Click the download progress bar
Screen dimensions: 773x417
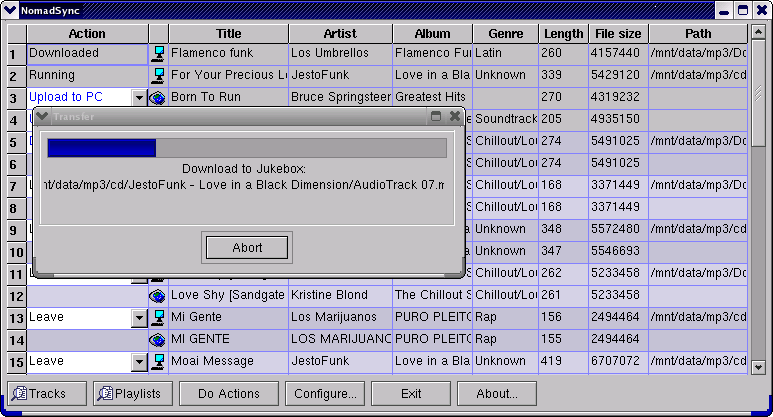(247, 149)
